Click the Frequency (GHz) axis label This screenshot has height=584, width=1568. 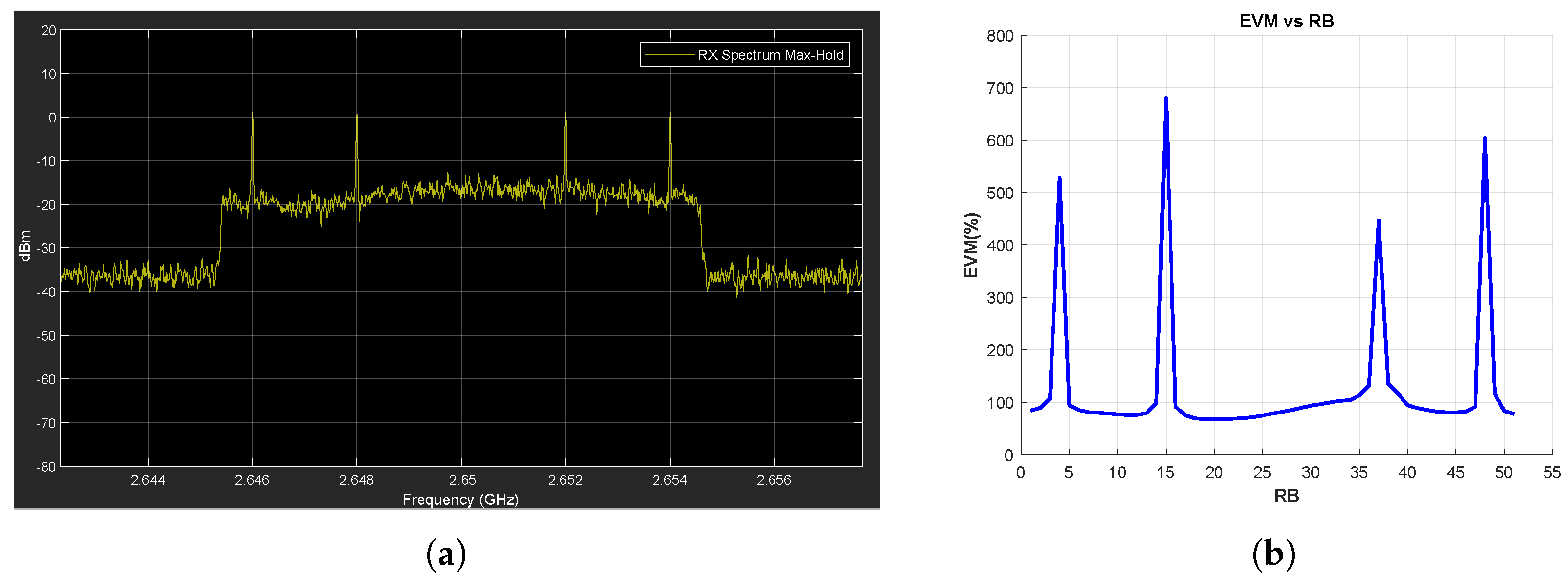pyautogui.click(x=461, y=499)
